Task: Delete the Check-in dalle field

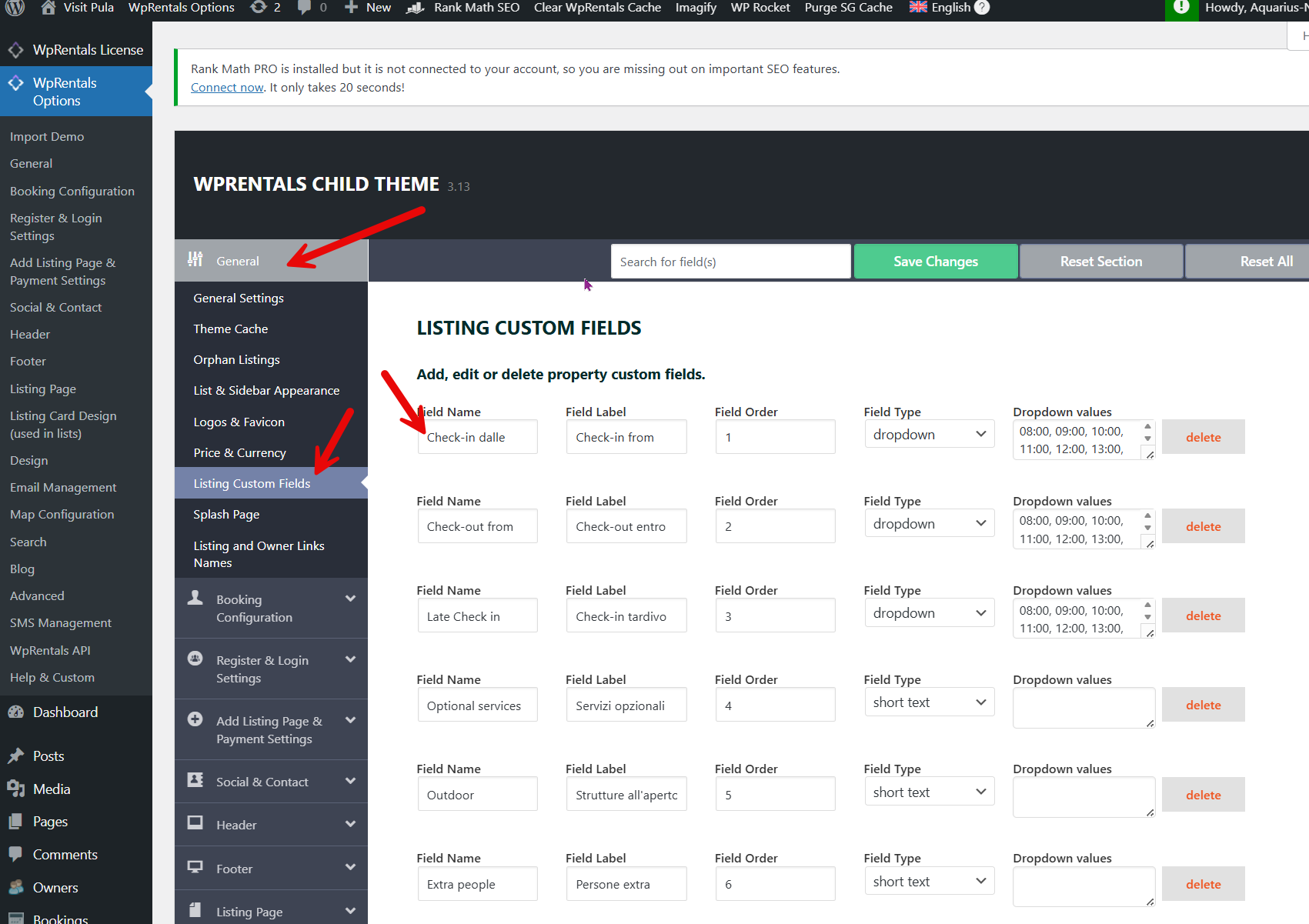Action: 1203,437
